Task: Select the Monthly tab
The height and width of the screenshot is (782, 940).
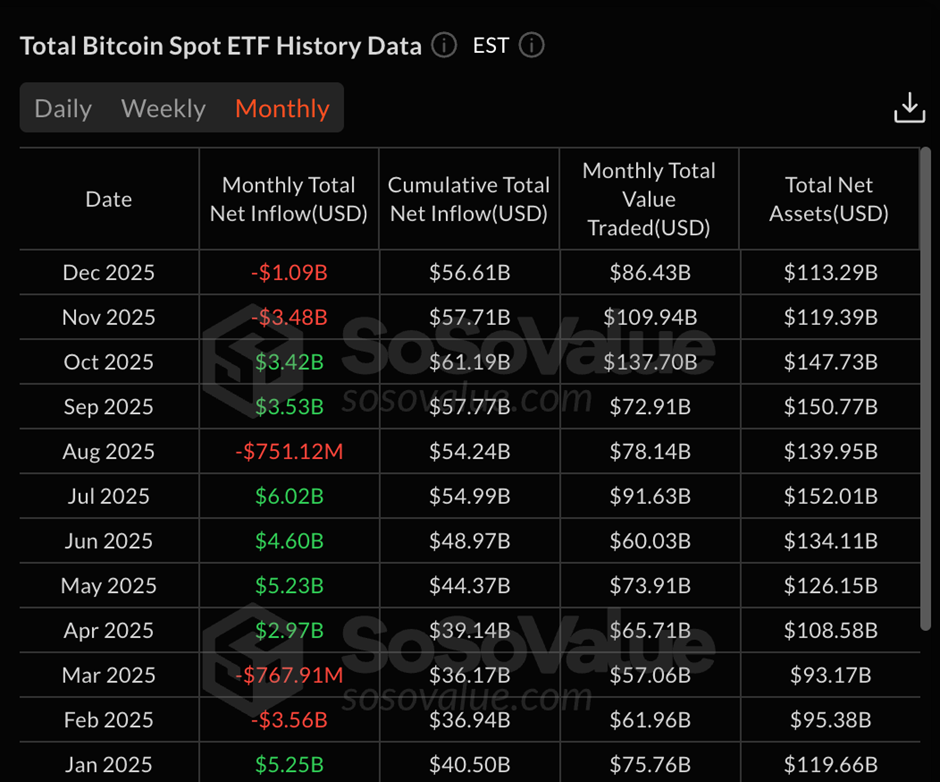Action: click(x=282, y=108)
